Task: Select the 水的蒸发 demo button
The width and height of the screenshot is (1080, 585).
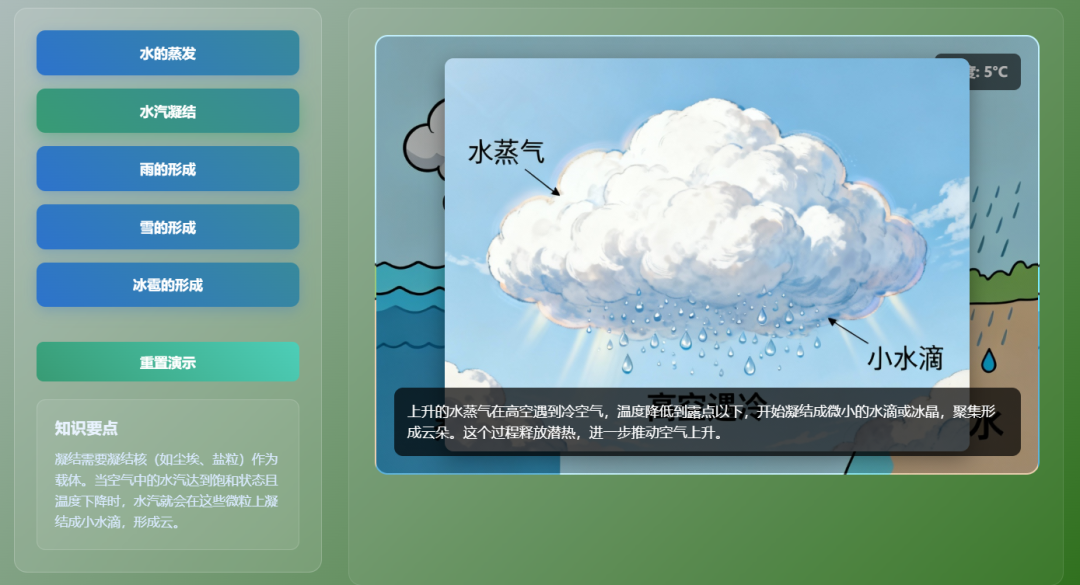Action: tap(167, 53)
